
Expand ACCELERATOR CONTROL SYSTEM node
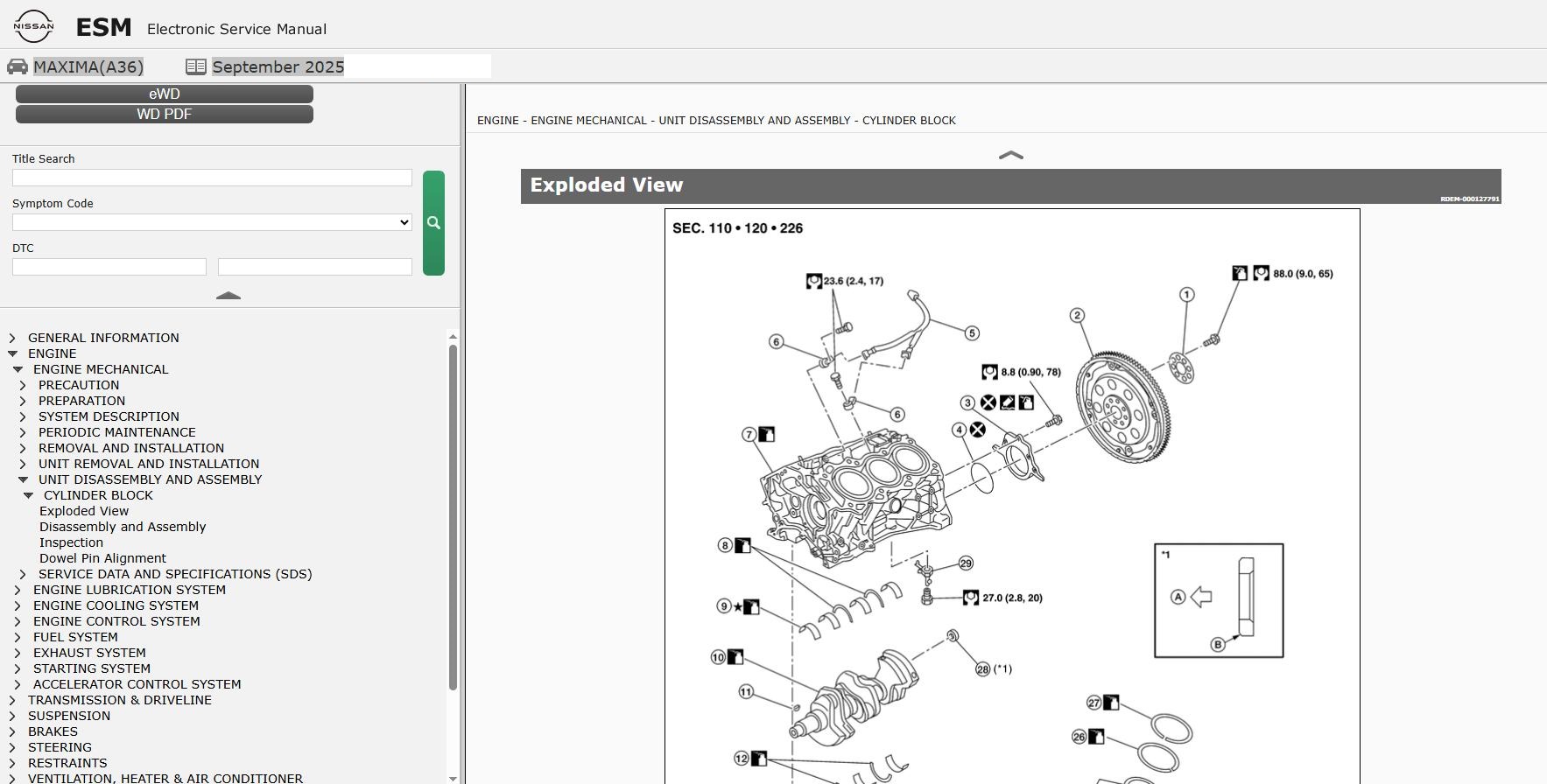pos(18,684)
